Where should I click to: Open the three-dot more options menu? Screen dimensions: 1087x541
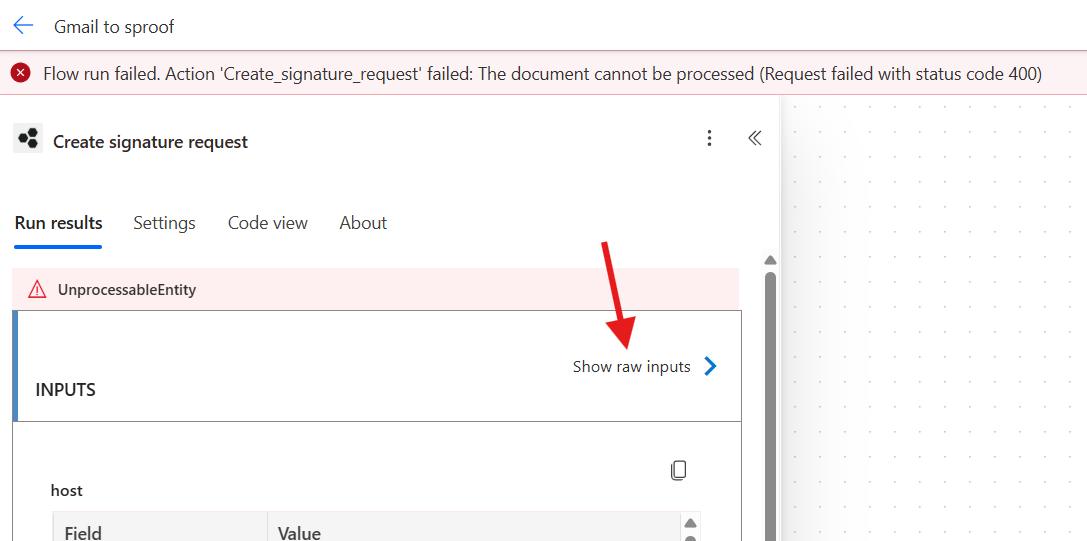click(x=709, y=138)
